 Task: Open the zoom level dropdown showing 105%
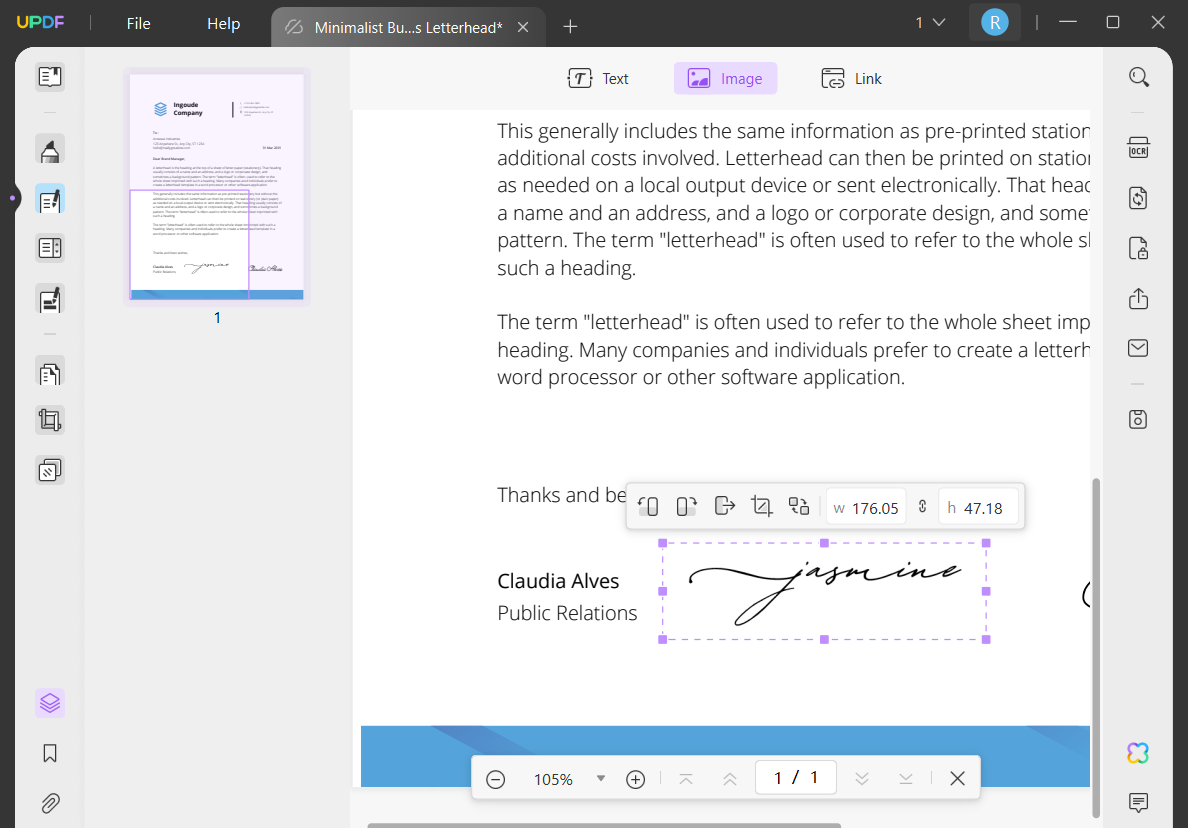pos(600,778)
